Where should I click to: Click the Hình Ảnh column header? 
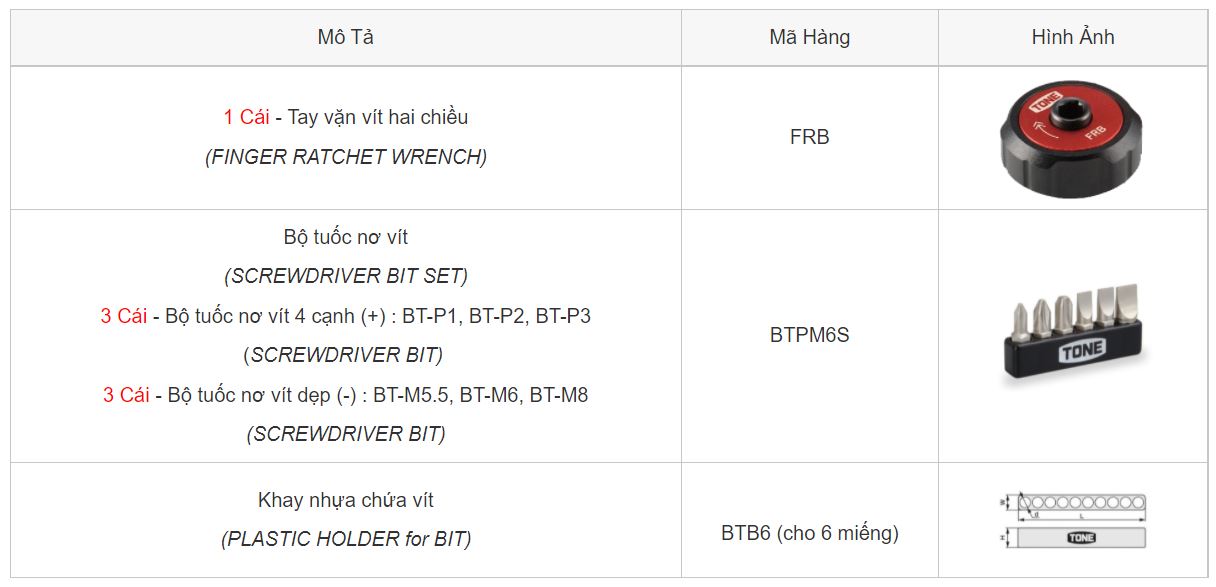(1072, 37)
